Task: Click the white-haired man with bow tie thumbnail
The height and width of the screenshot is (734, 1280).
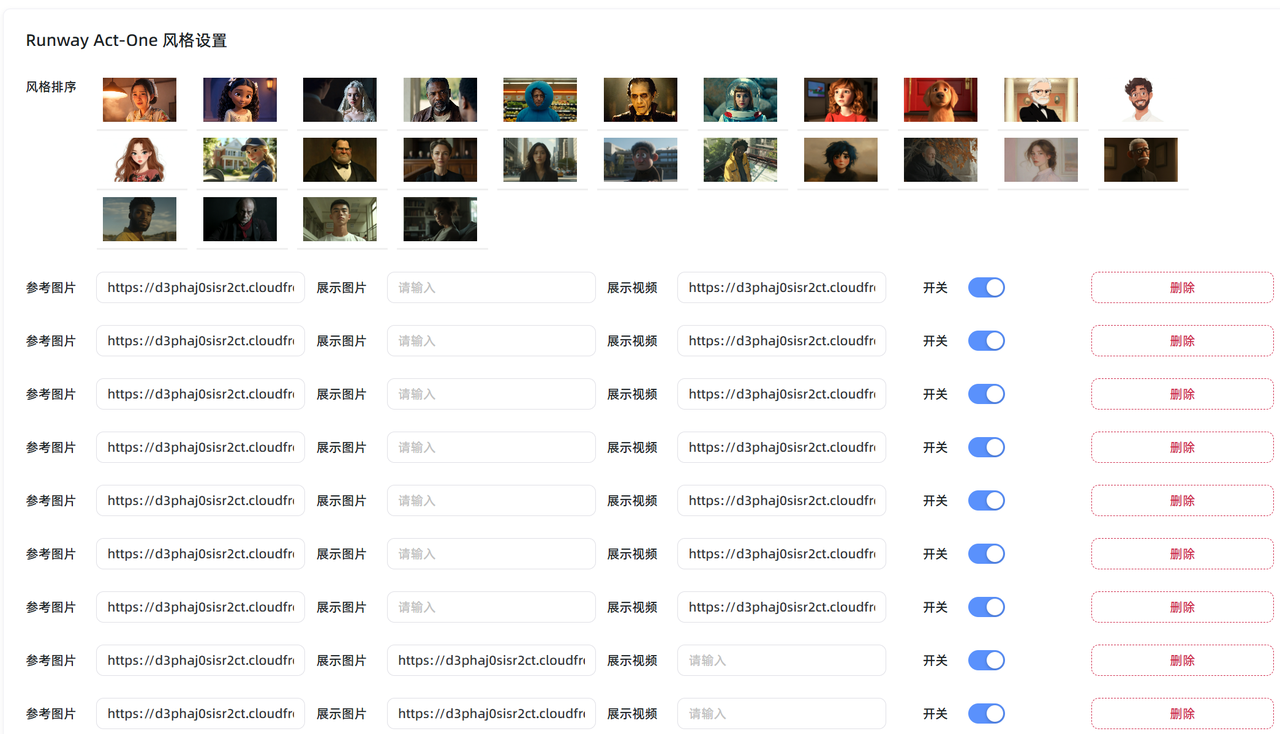Action: [1041, 100]
